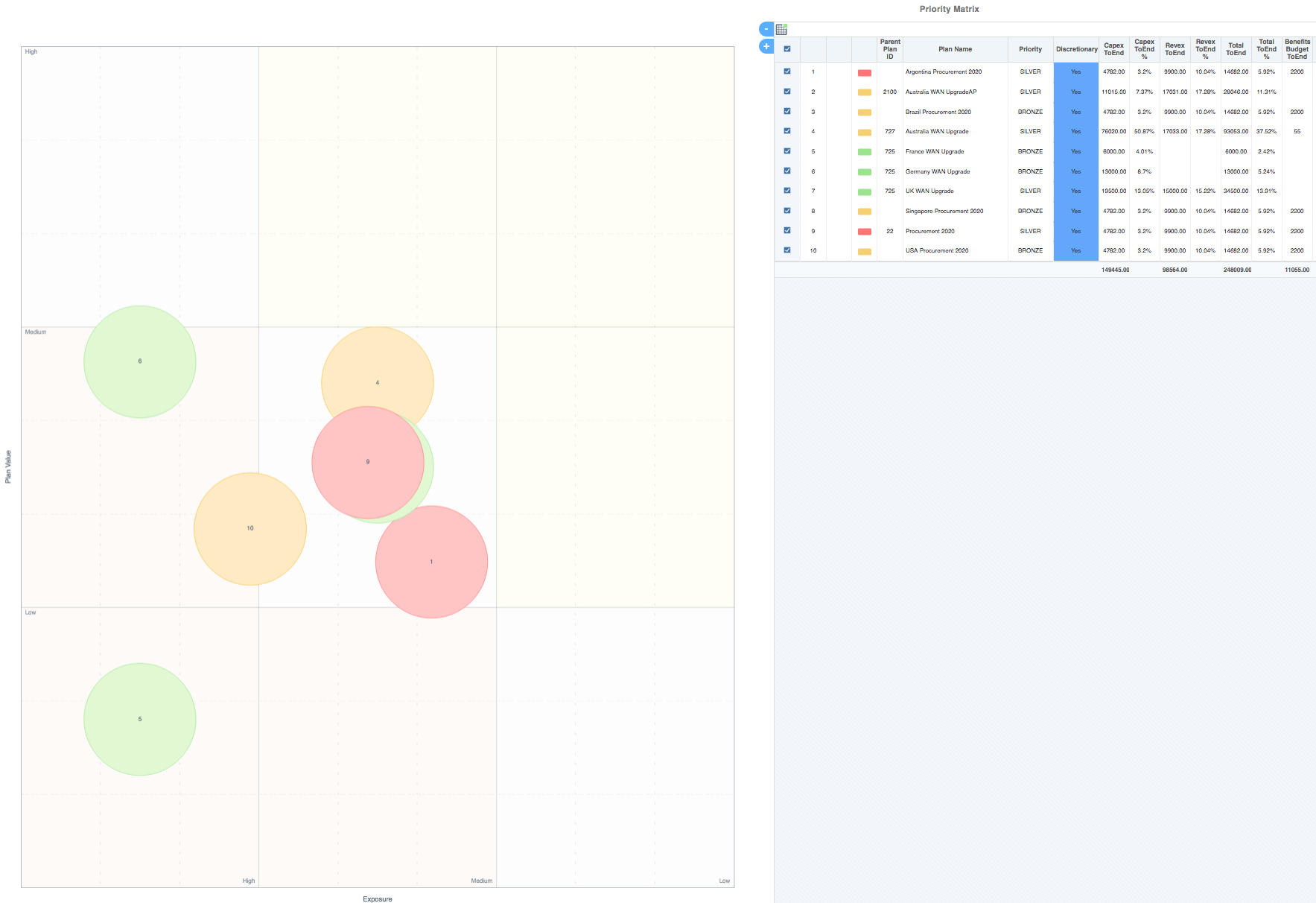Click the grid export icon above the table
1316x903 pixels.
tap(781, 29)
